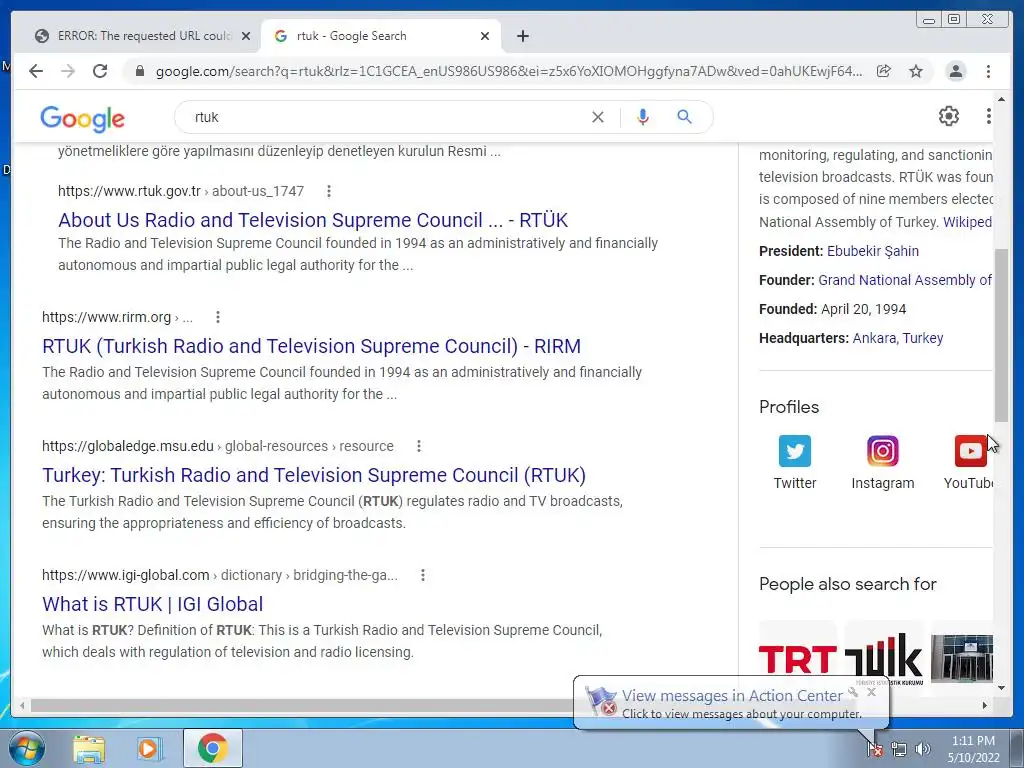Open the YouTube profile icon
The image size is (1024, 768).
pyautogui.click(x=970, y=451)
